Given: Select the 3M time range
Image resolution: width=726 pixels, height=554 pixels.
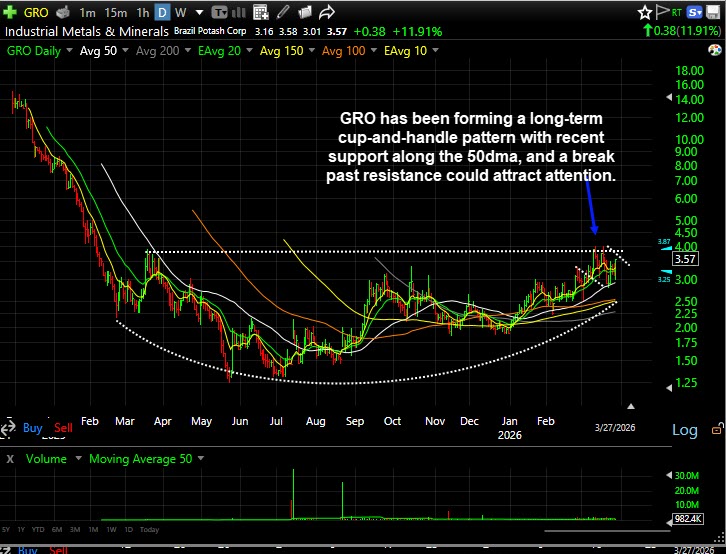Looking at the screenshot, I should coord(75,529).
